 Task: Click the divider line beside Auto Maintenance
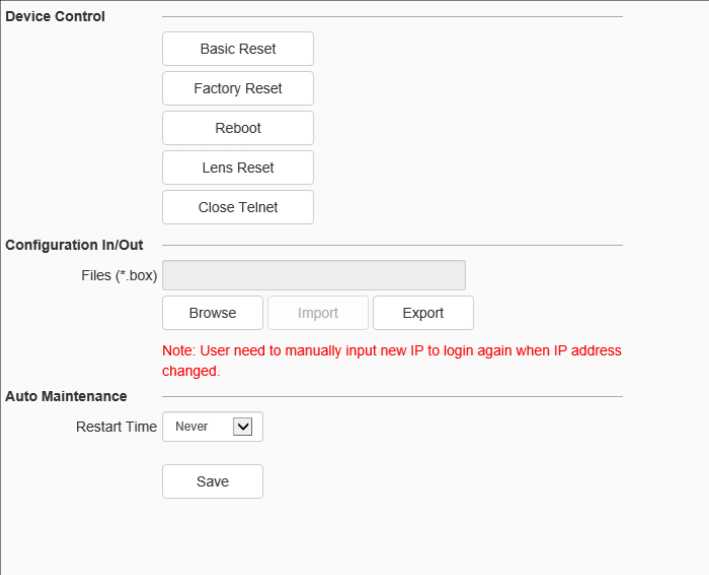pos(391,397)
